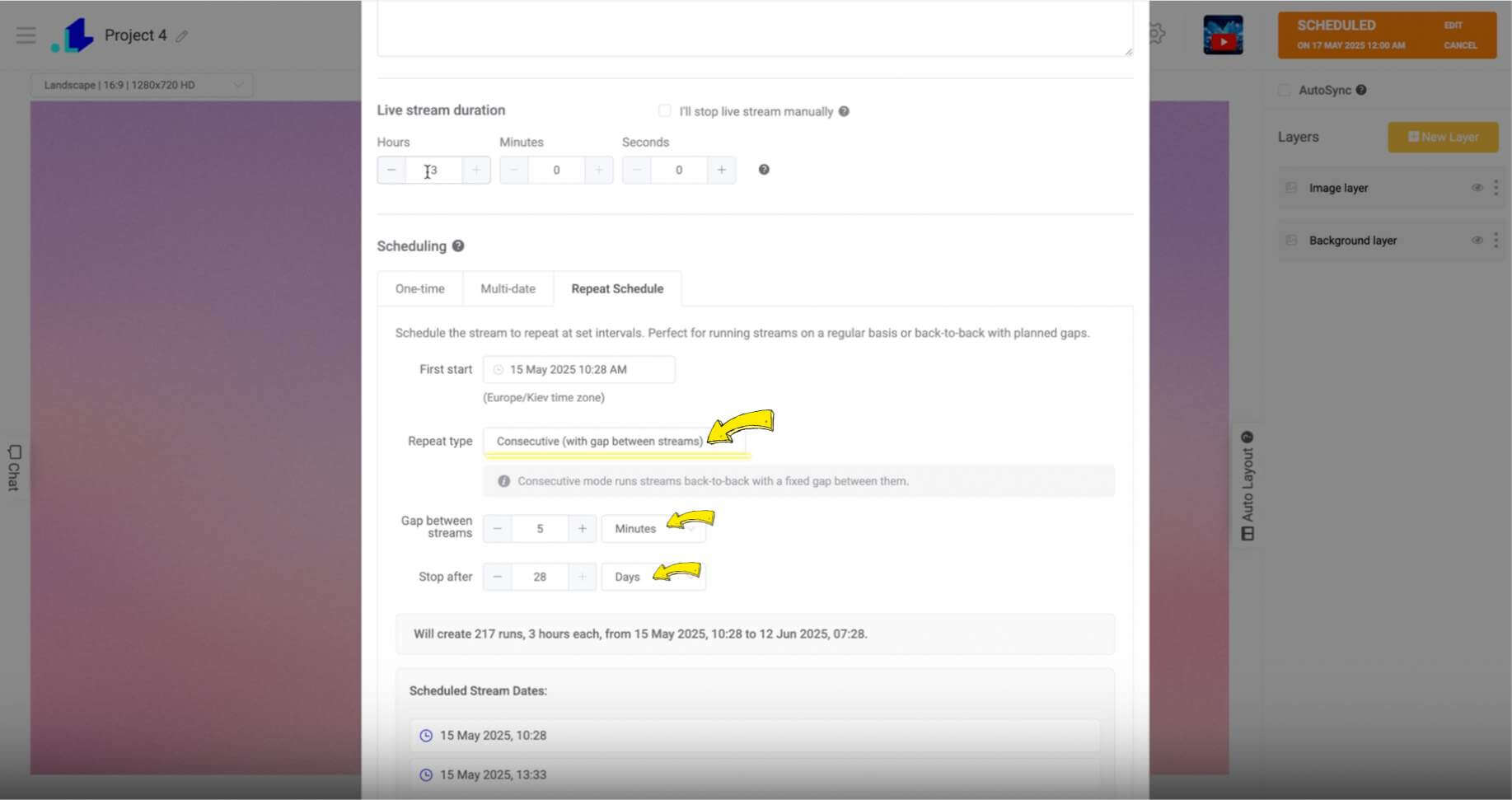This screenshot has width=1512, height=800.
Task: Enable I'll stop live stream manually
Action: pyautogui.click(x=664, y=110)
